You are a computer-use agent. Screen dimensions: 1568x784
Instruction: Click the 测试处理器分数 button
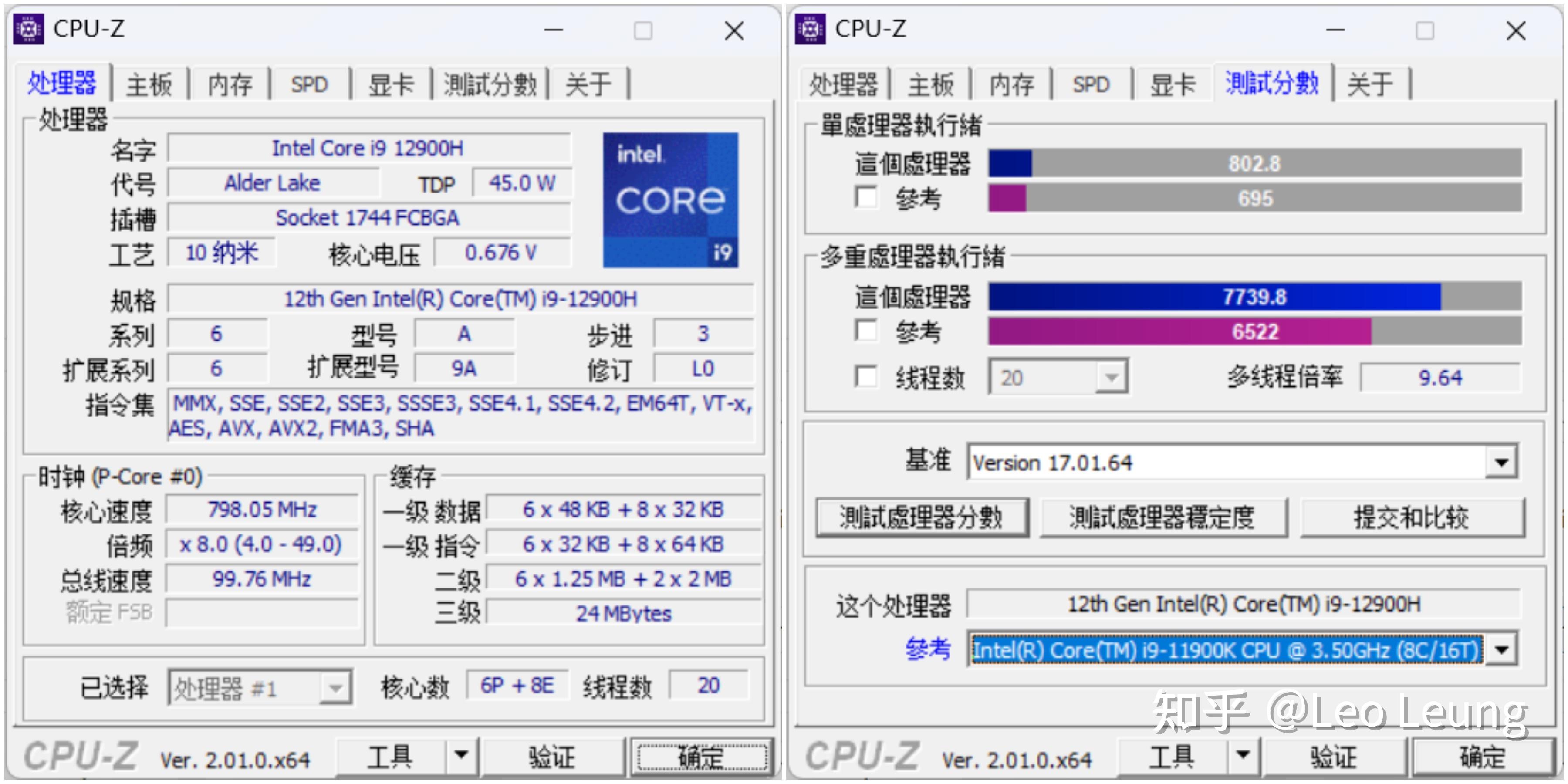921,518
